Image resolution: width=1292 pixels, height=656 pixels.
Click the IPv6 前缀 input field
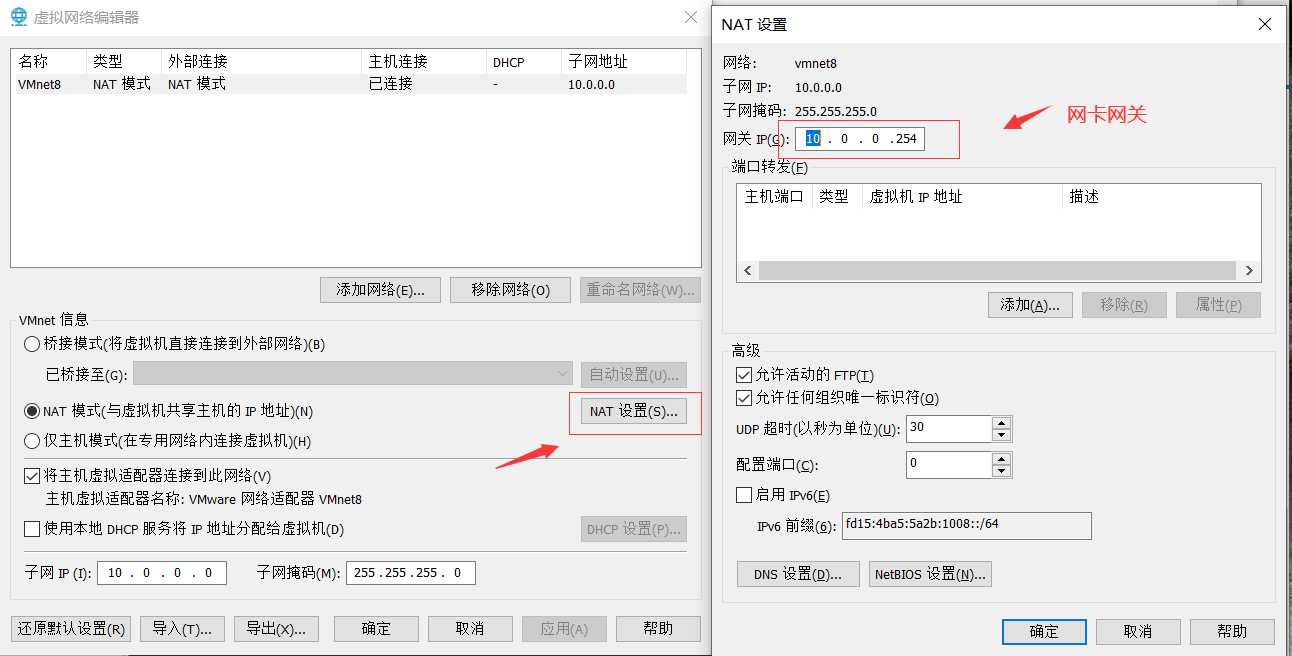(967, 526)
